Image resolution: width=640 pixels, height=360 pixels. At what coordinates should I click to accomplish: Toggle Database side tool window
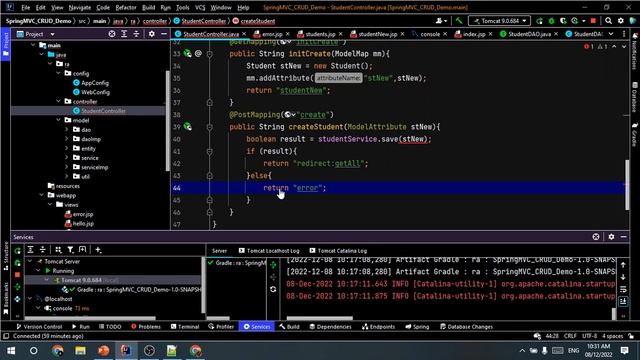tap(635, 97)
